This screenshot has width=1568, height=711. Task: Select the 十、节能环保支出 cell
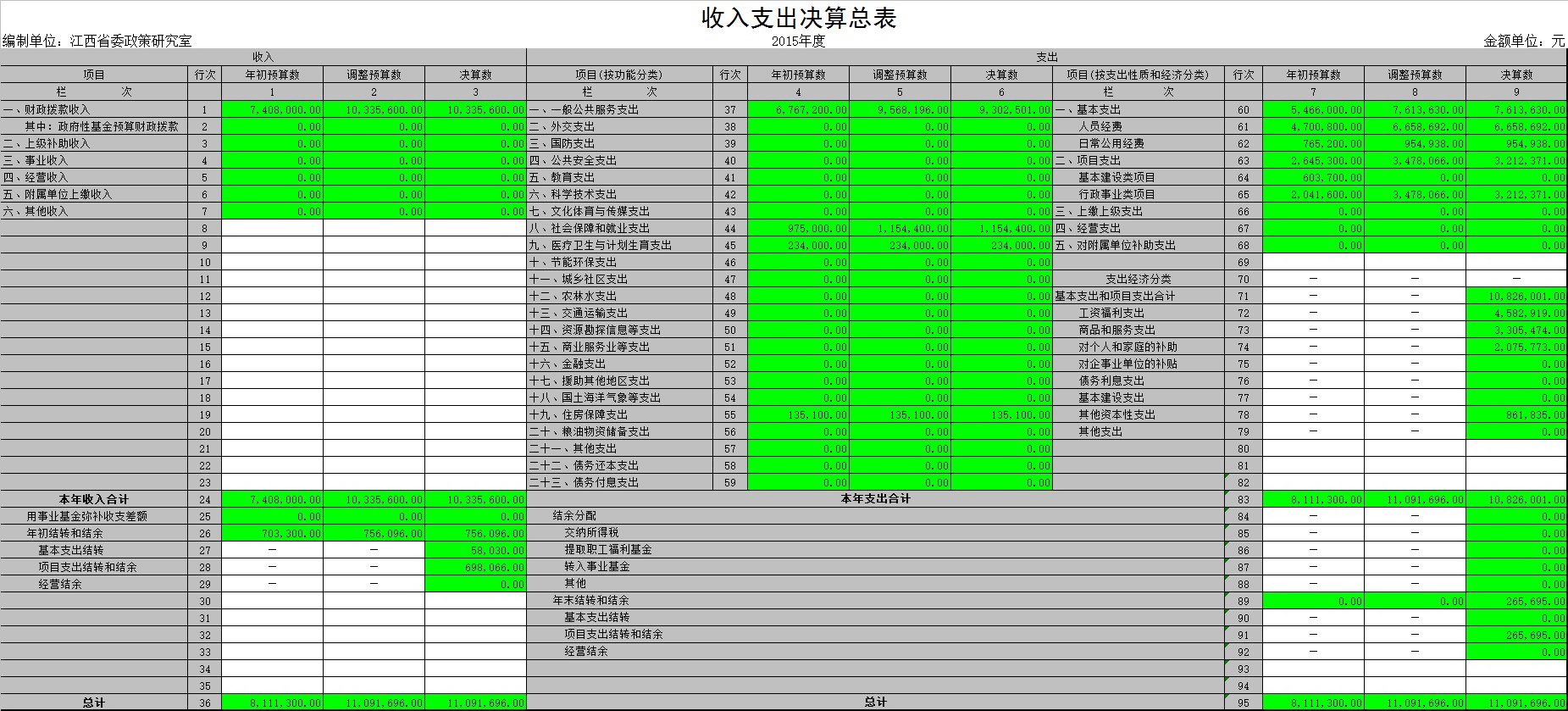click(619, 262)
